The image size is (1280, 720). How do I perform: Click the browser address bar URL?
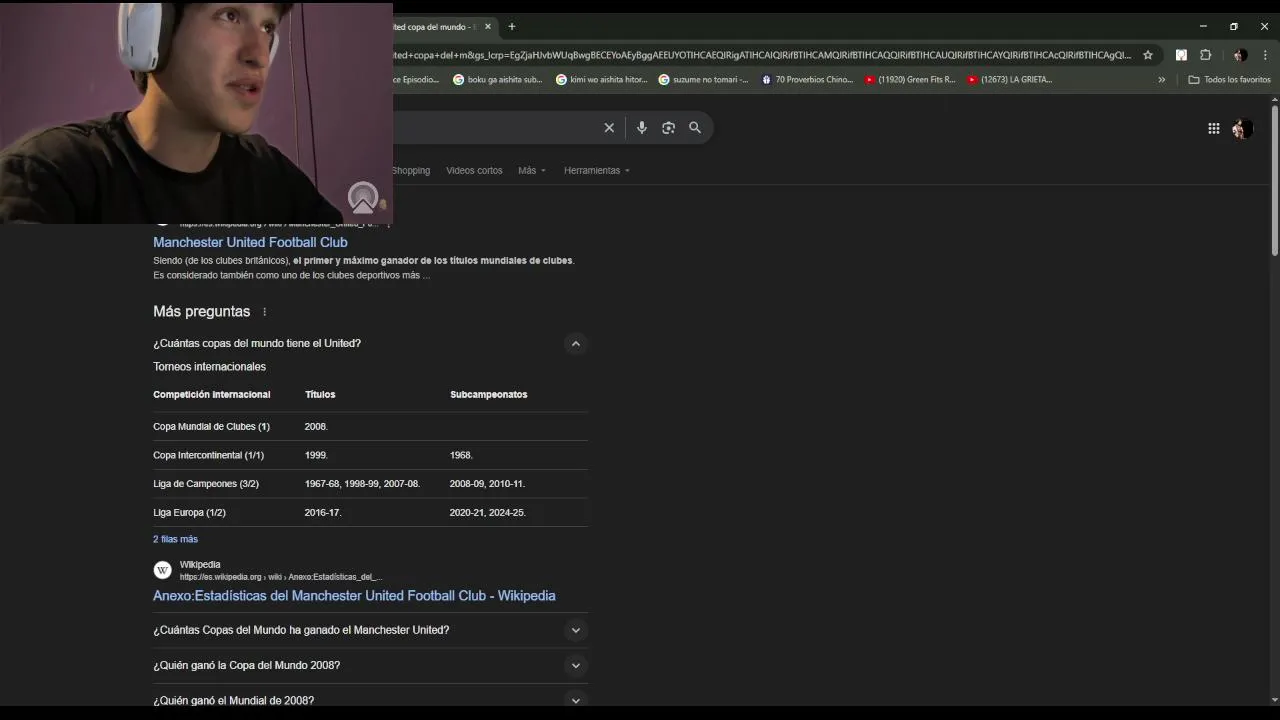click(x=762, y=55)
